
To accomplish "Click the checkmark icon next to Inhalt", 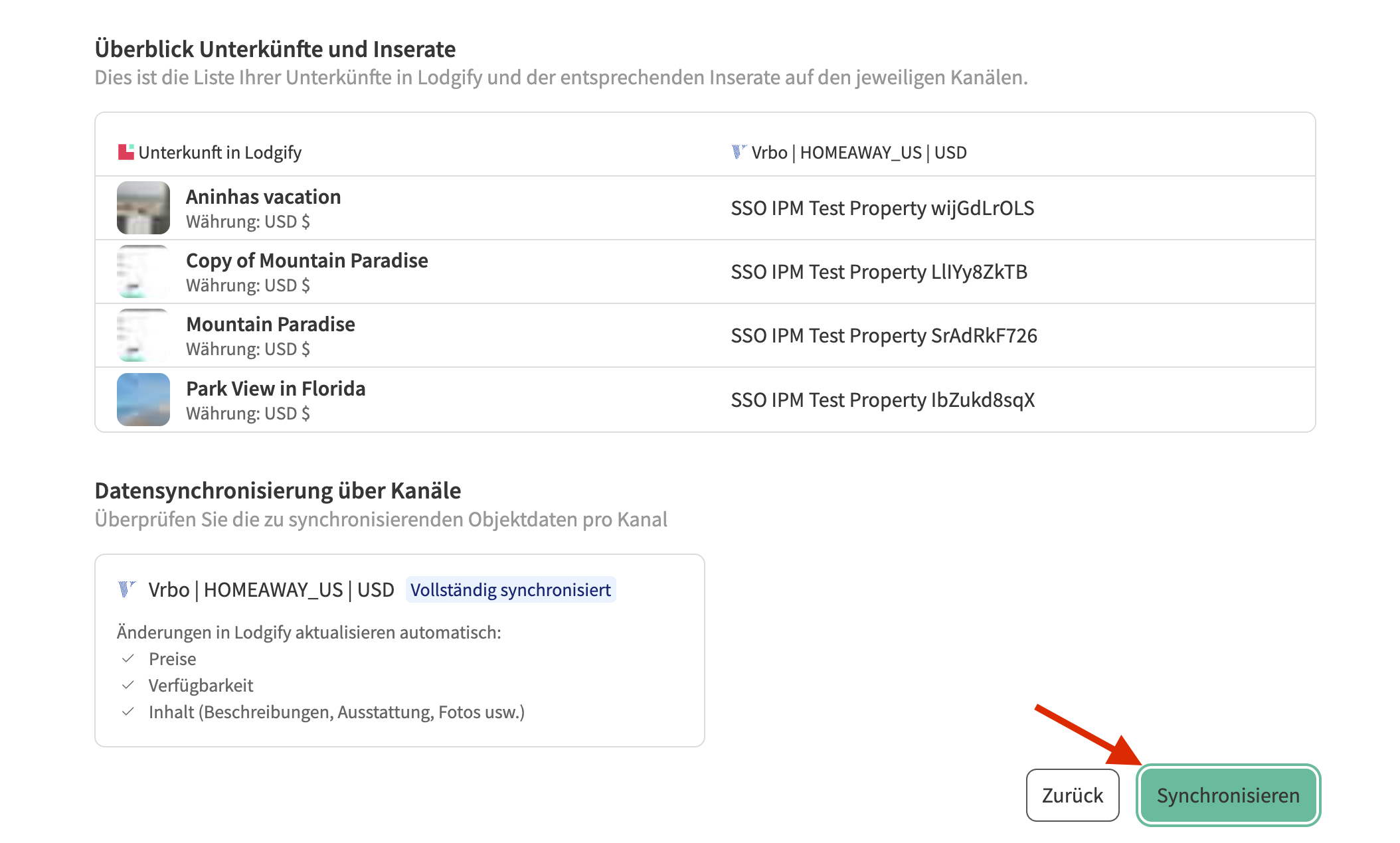I will tap(129, 712).
